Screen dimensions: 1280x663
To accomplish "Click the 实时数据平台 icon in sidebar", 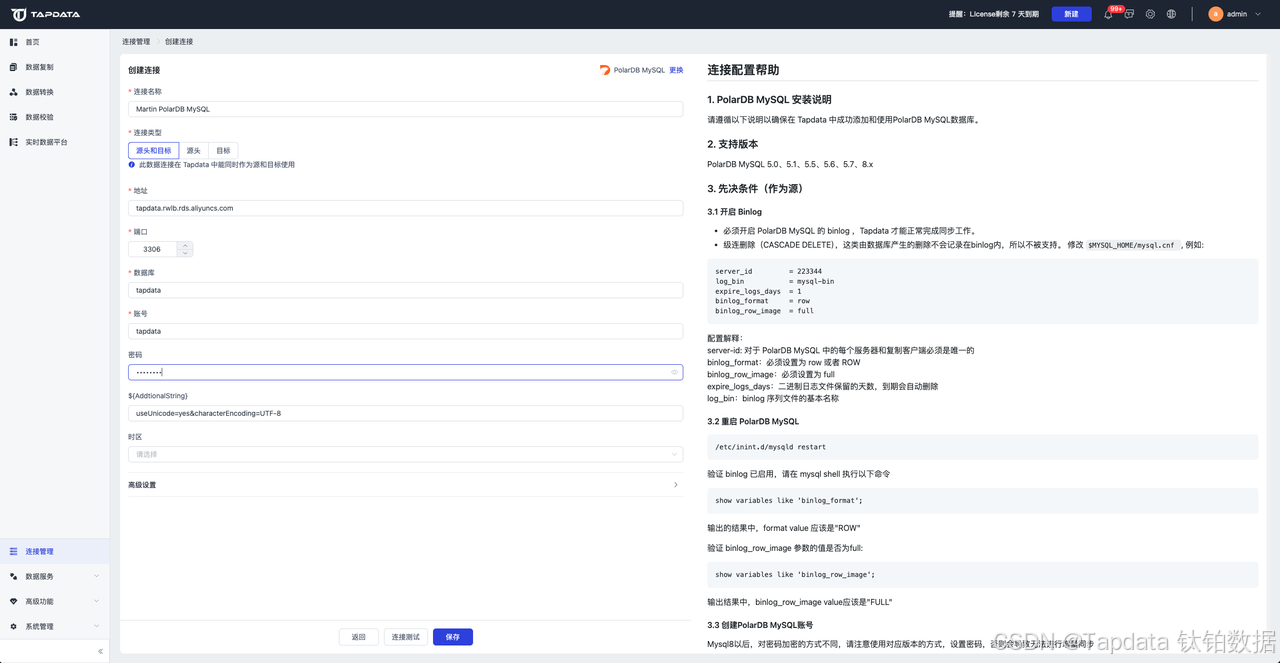I will [x=14, y=142].
